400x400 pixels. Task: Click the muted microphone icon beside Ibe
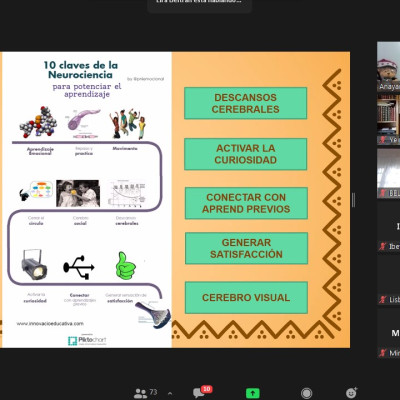(x=383, y=246)
